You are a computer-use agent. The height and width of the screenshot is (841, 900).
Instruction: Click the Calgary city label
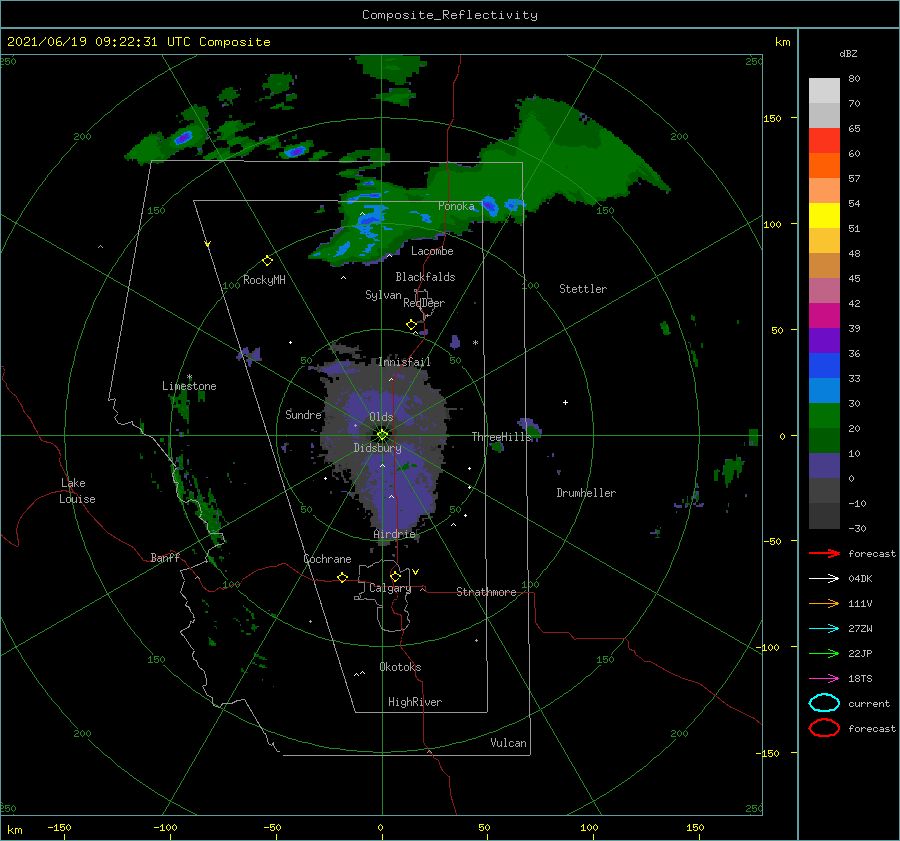click(x=390, y=588)
